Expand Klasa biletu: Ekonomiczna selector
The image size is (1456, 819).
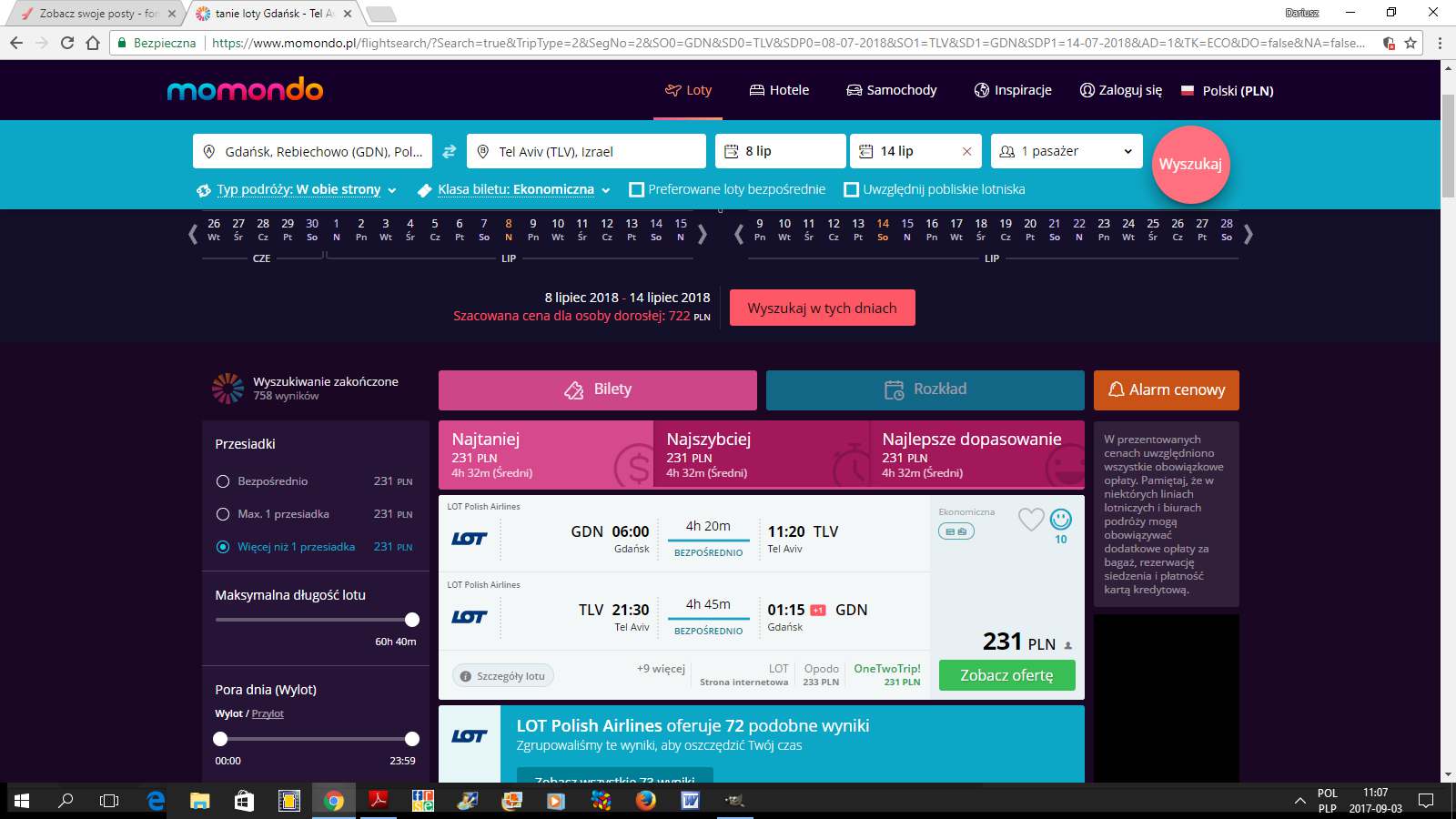[515, 189]
